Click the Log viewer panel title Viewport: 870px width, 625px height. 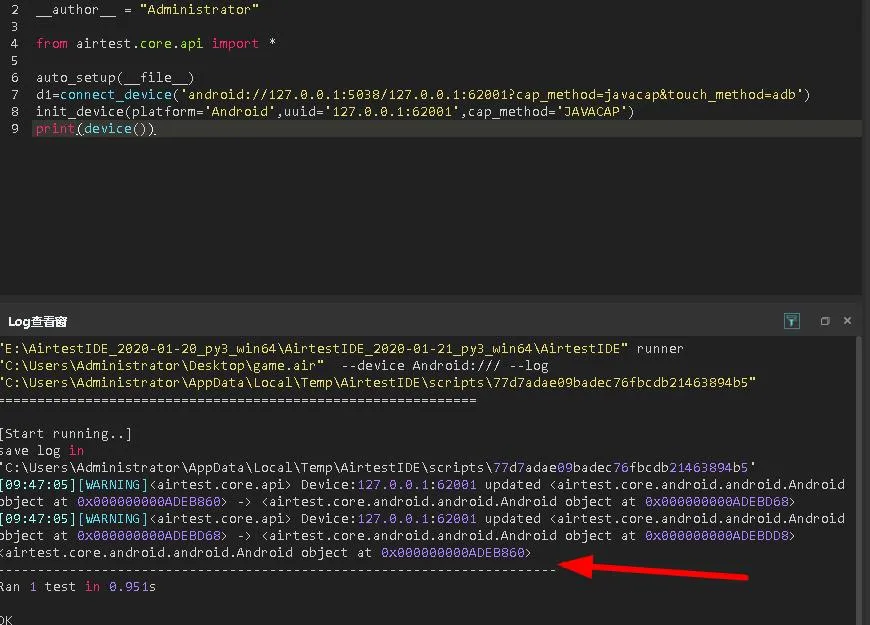[x=38, y=321]
